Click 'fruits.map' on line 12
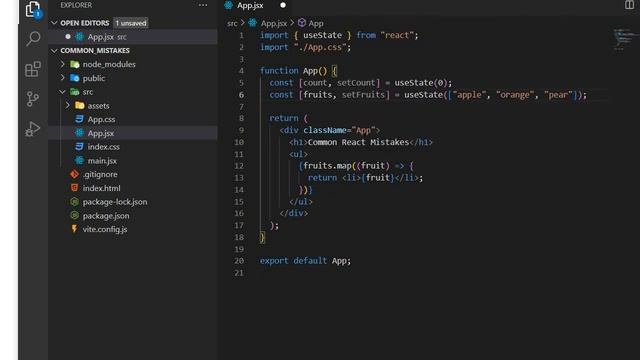This screenshot has height=360, width=640. 327,166
